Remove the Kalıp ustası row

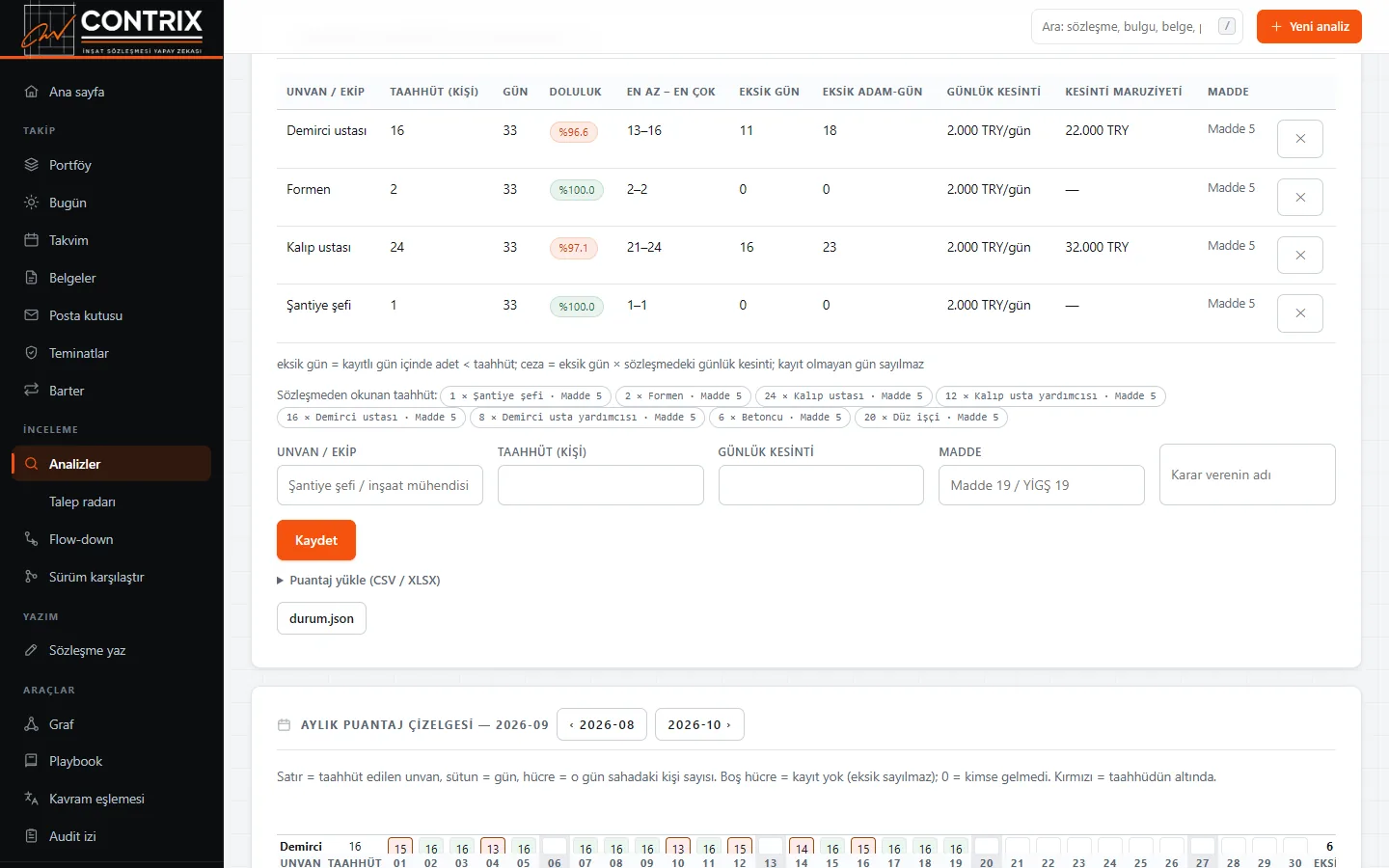(1300, 256)
